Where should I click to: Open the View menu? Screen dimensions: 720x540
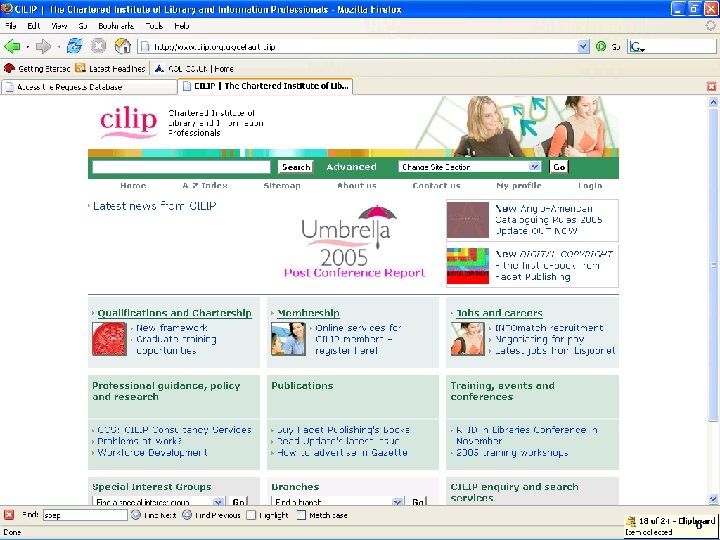tap(60, 26)
